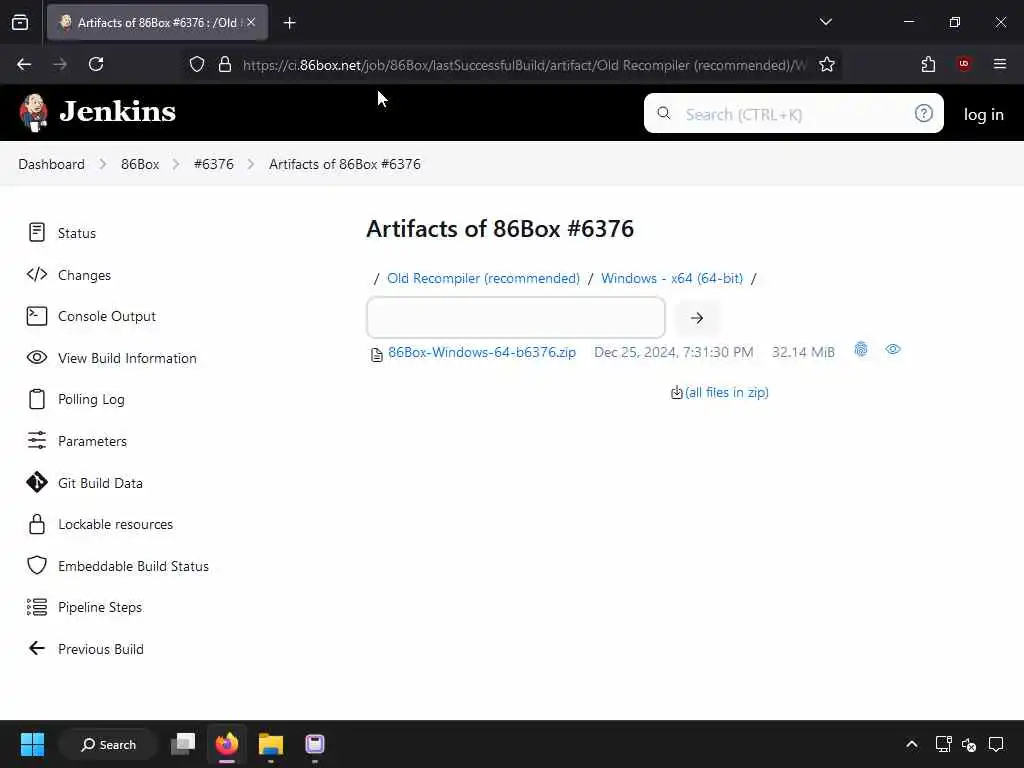The width and height of the screenshot is (1024, 768).
Task: Close the Artifacts of 86Box tab
Action: click(x=251, y=22)
